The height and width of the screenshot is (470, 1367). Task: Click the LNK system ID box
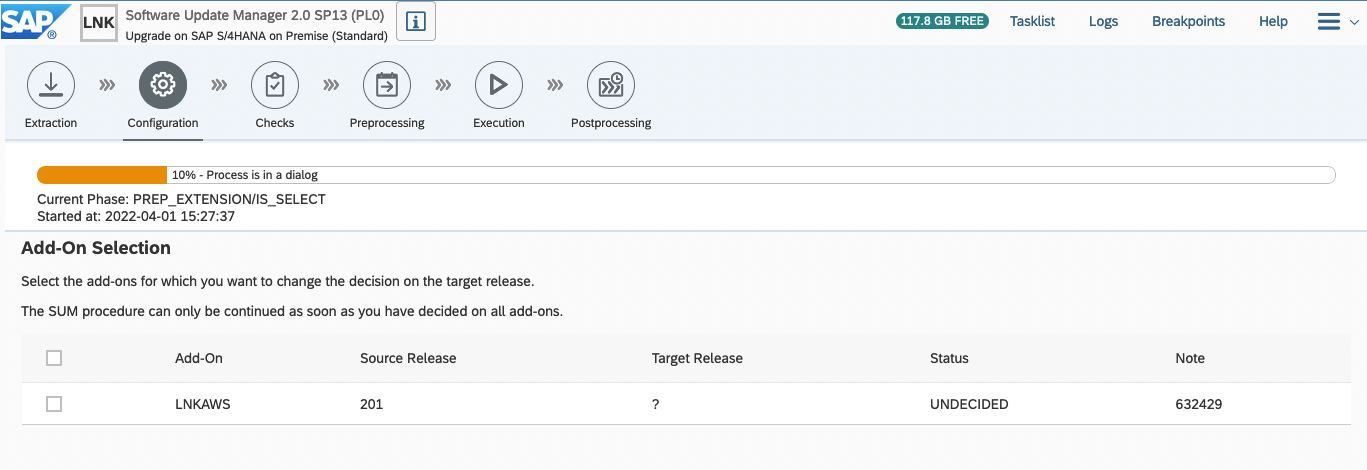(x=99, y=22)
